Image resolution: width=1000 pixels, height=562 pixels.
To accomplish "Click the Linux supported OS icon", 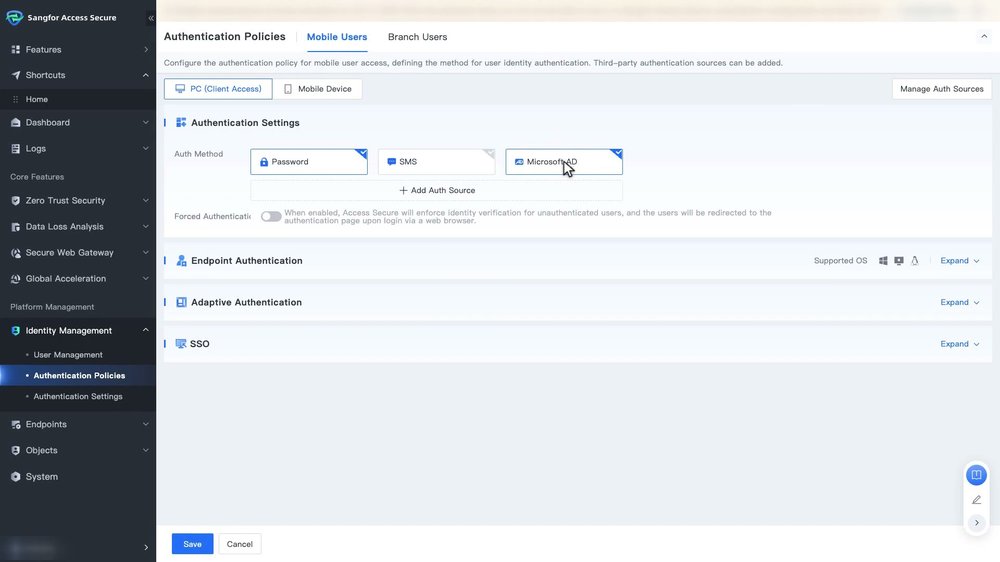I will pos(915,261).
